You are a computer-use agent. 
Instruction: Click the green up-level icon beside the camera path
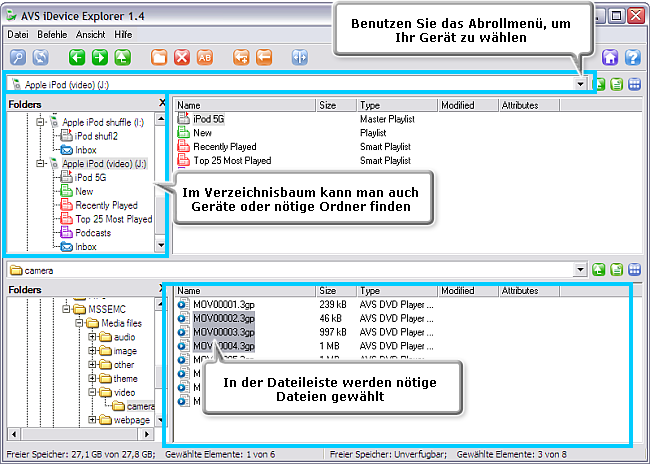coord(599,270)
